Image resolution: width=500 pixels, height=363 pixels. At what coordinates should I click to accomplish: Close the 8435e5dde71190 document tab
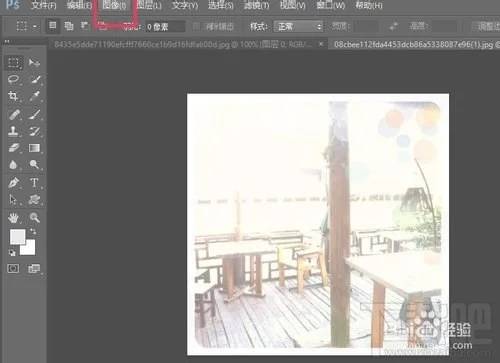(x=321, y=44)
